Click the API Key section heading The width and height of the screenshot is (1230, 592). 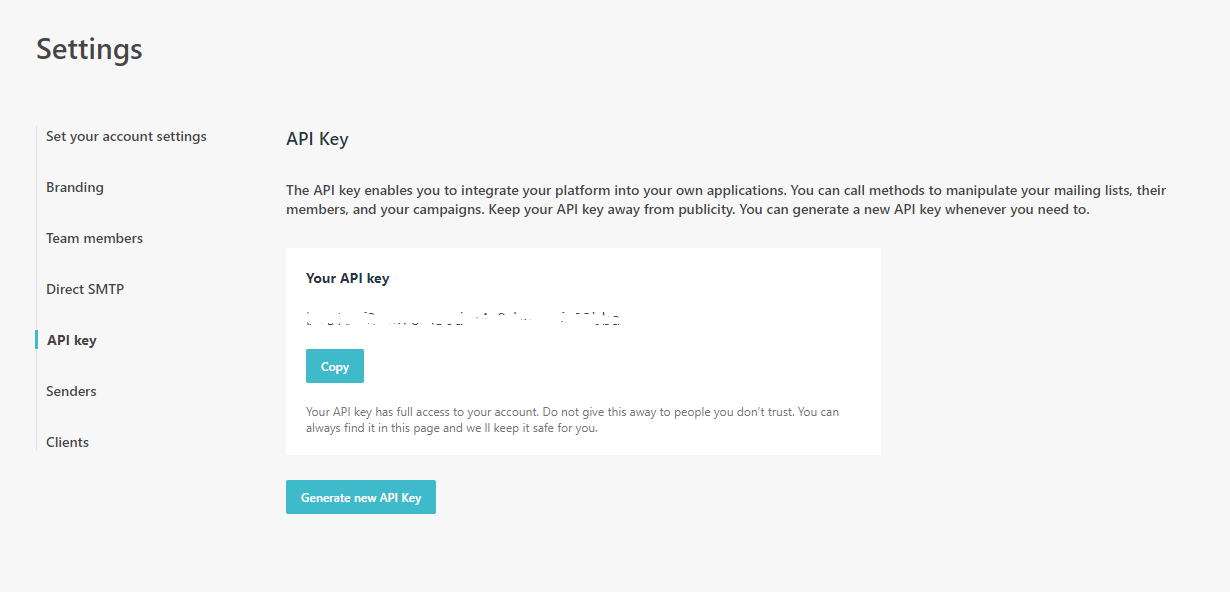[317, 139]
